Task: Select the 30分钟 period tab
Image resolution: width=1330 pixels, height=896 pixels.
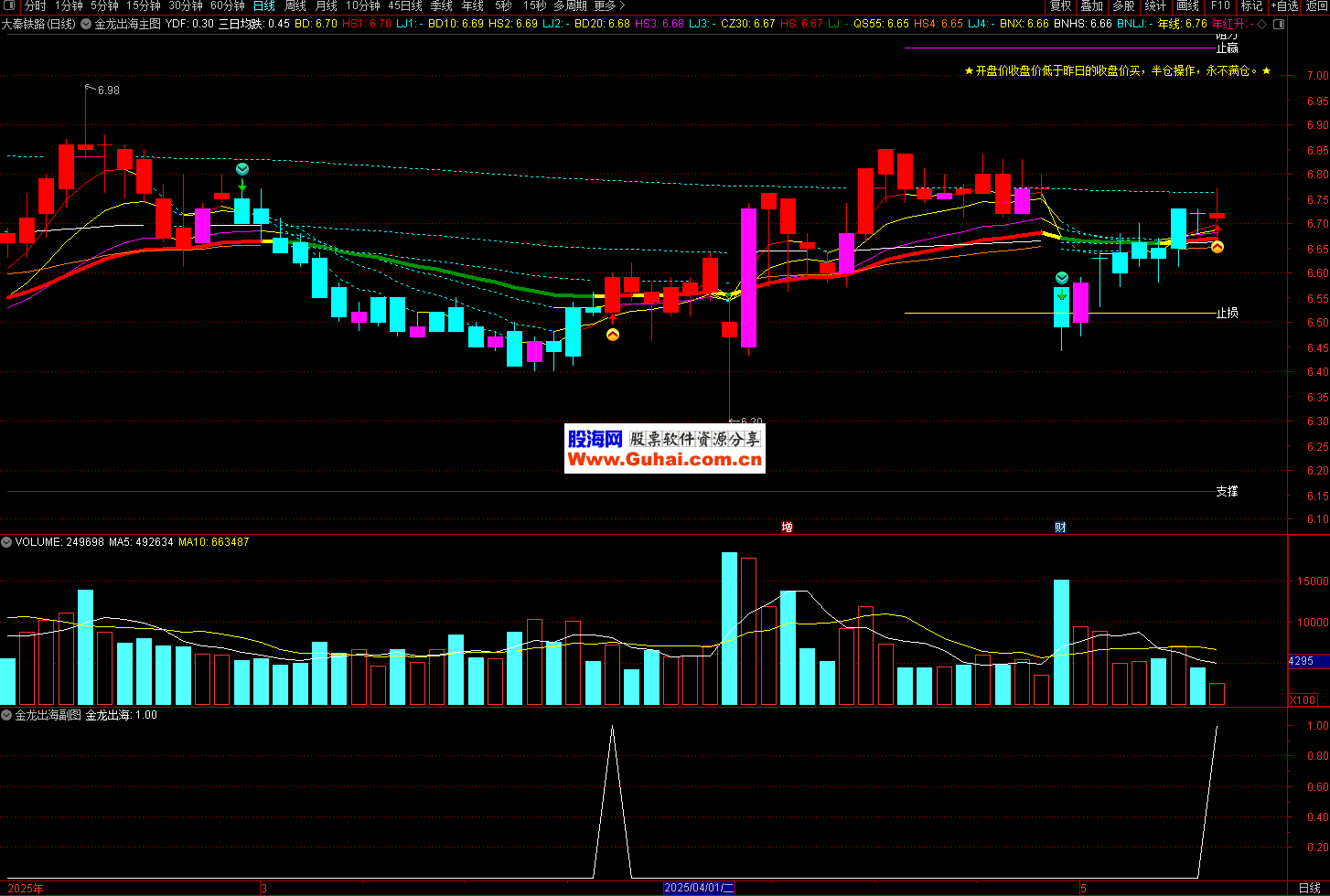Action: coord(186,6)
